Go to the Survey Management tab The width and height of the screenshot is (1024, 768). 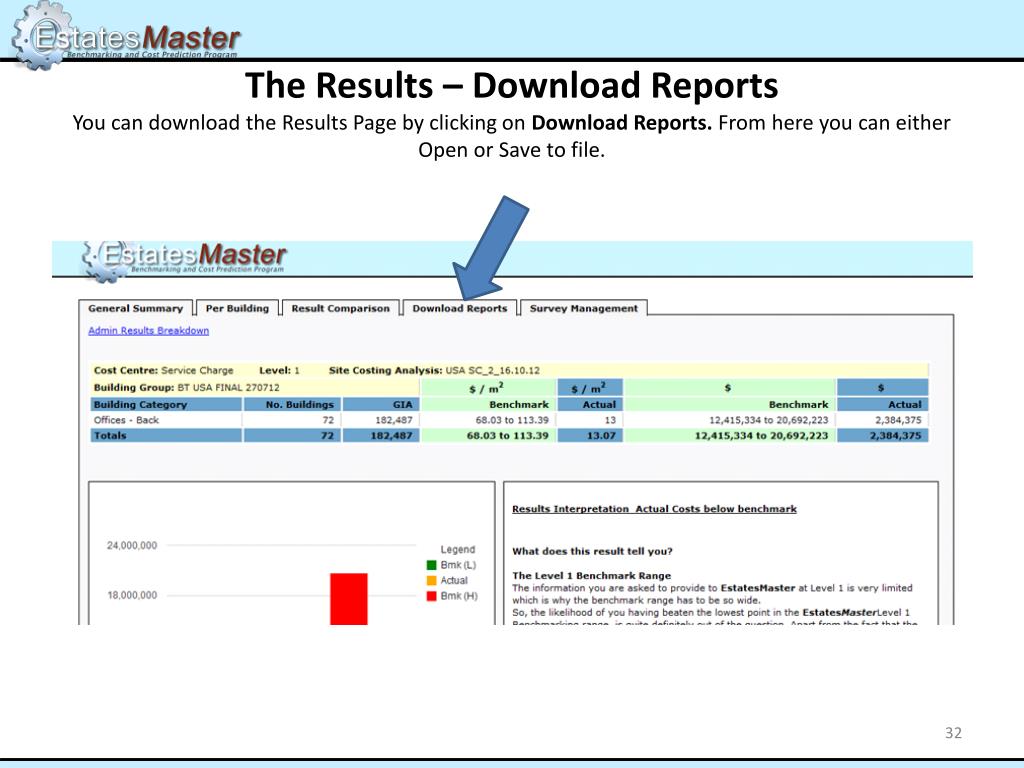coord(584,308)
